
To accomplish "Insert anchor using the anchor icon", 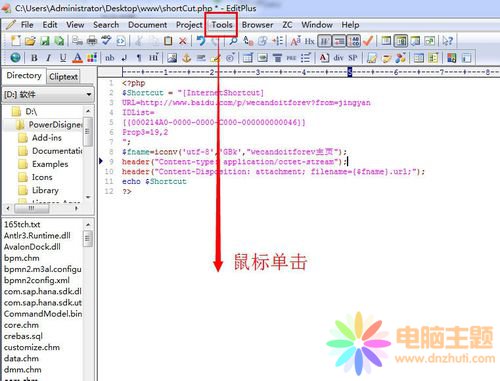I will point(186,58).
